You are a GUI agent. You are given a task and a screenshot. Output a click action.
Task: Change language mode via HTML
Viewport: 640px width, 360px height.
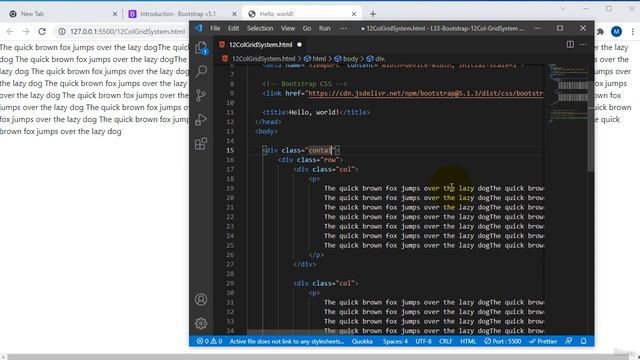[x=468, y=341]
